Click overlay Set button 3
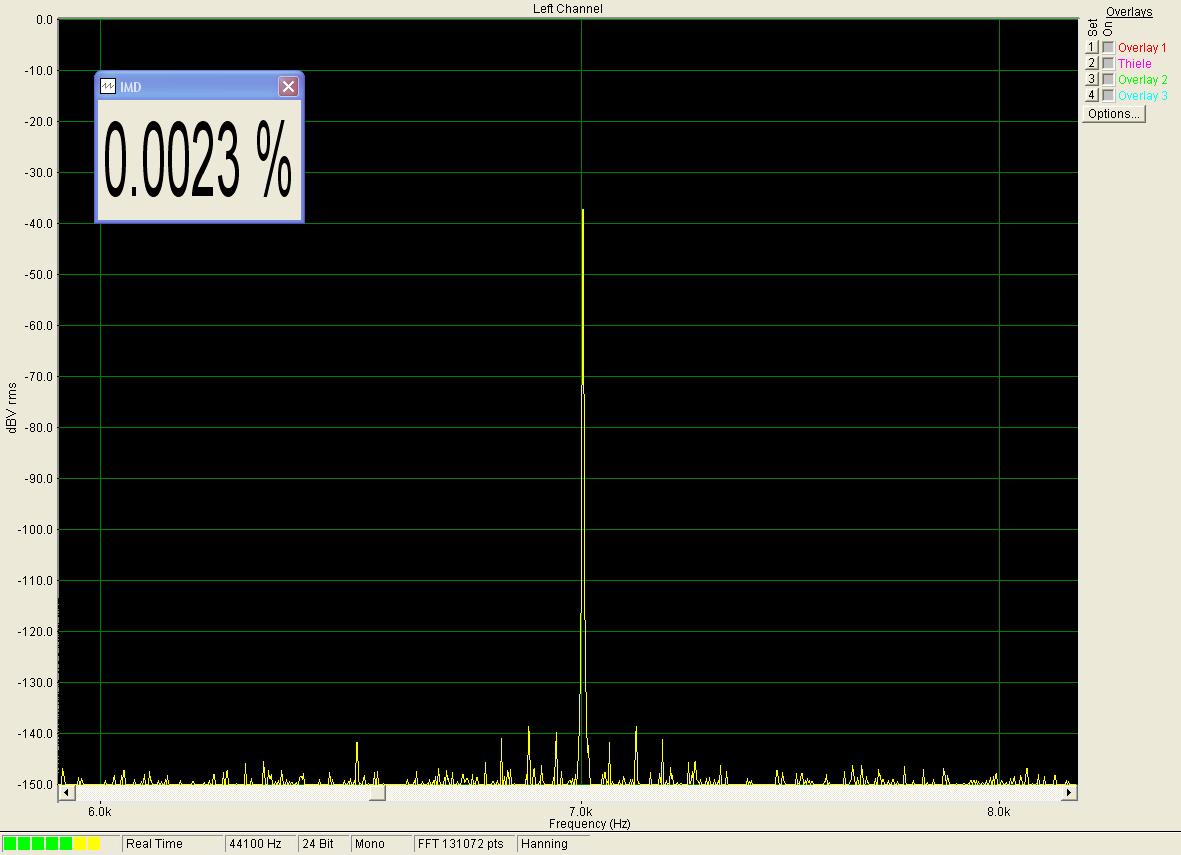1181x855 pixels. pyautogui.click(x=1091, y=79)
